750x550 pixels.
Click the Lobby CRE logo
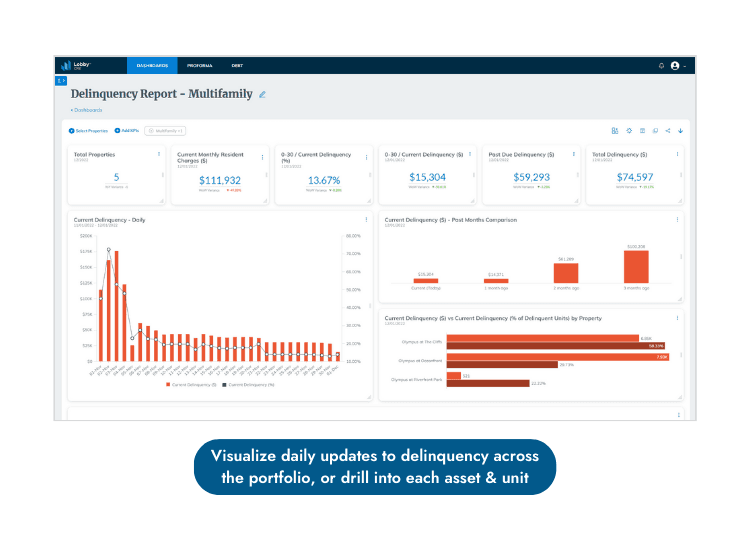pyautogui.click(x=77, y=66)
